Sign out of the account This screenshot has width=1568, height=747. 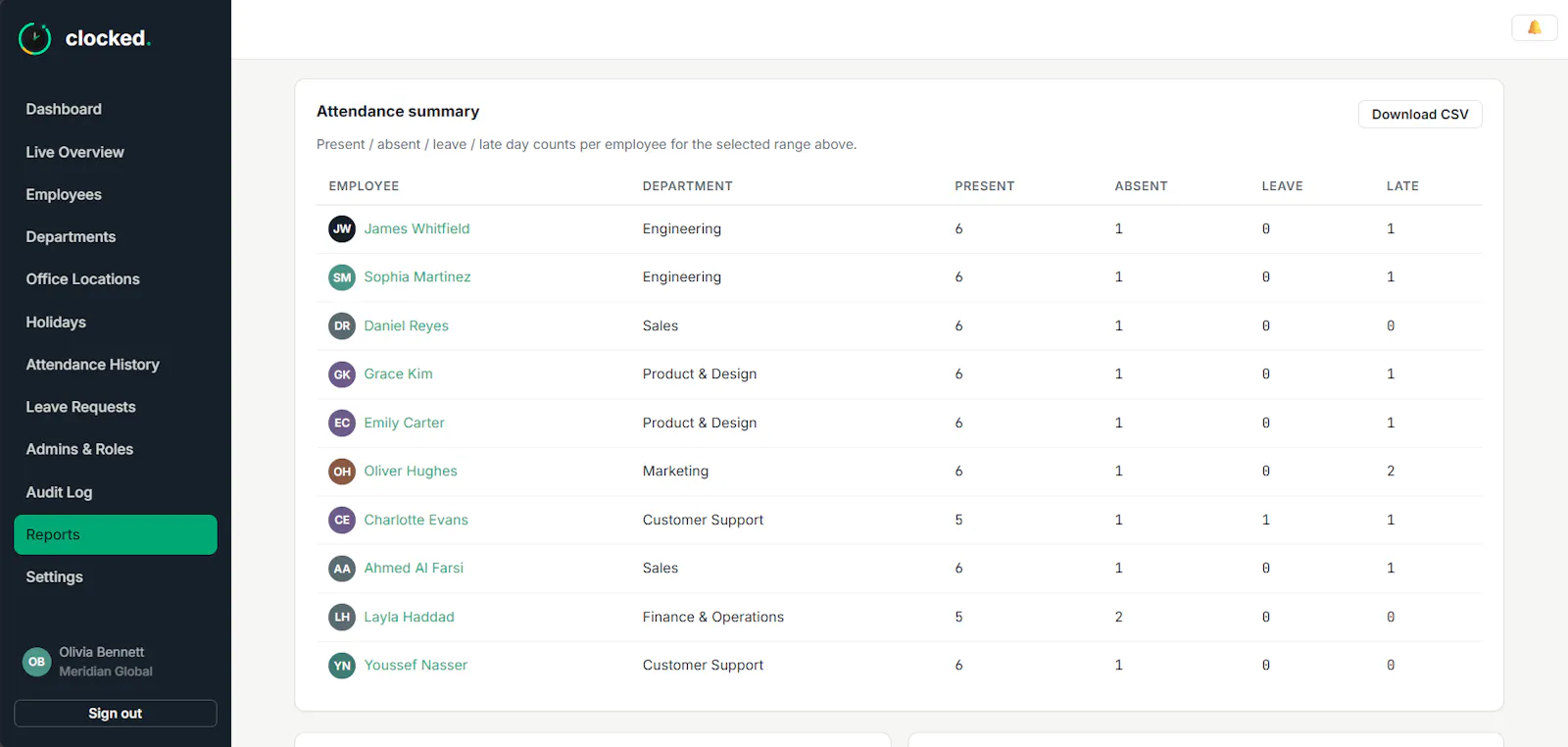pyautogui.click(x=116, y=714)
